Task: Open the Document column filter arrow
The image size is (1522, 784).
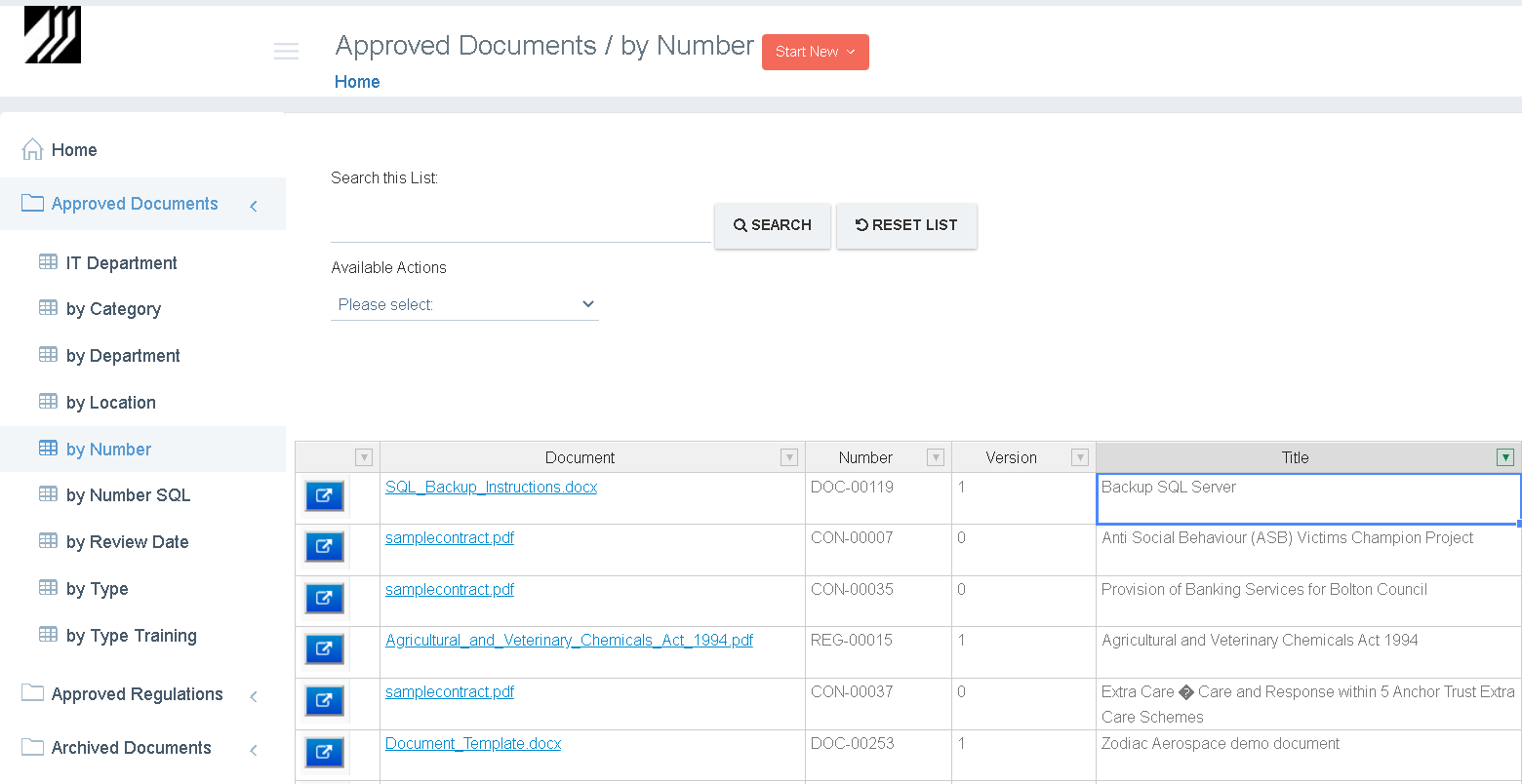Action: [789, 457]
